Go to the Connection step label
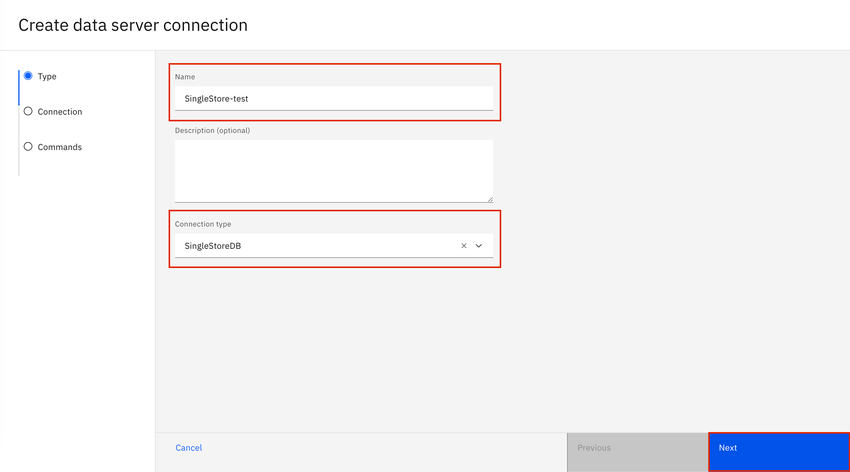This screenshot has height=472, width=850. click(60, 112)
